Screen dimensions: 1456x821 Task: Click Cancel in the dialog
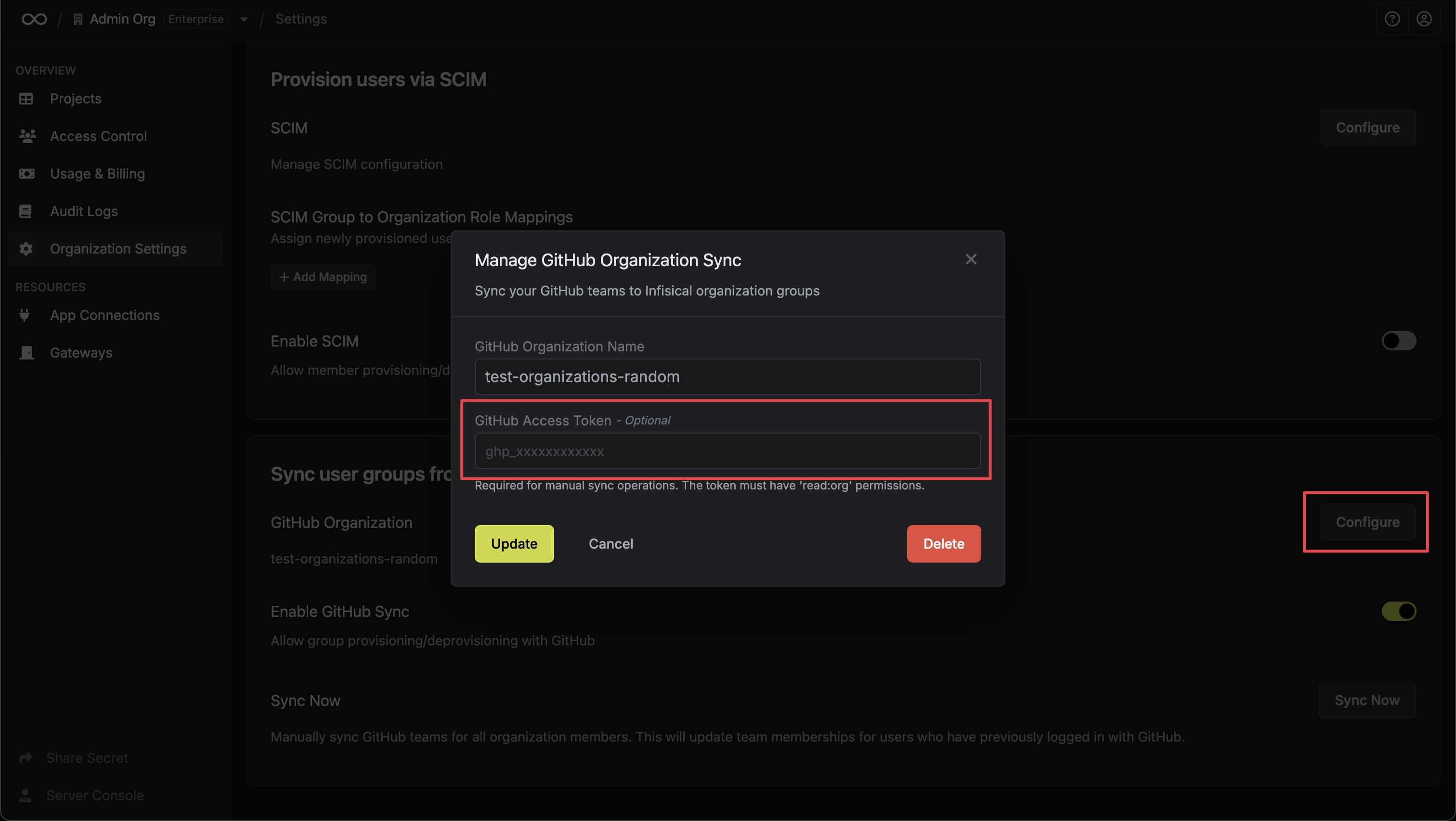611,544
